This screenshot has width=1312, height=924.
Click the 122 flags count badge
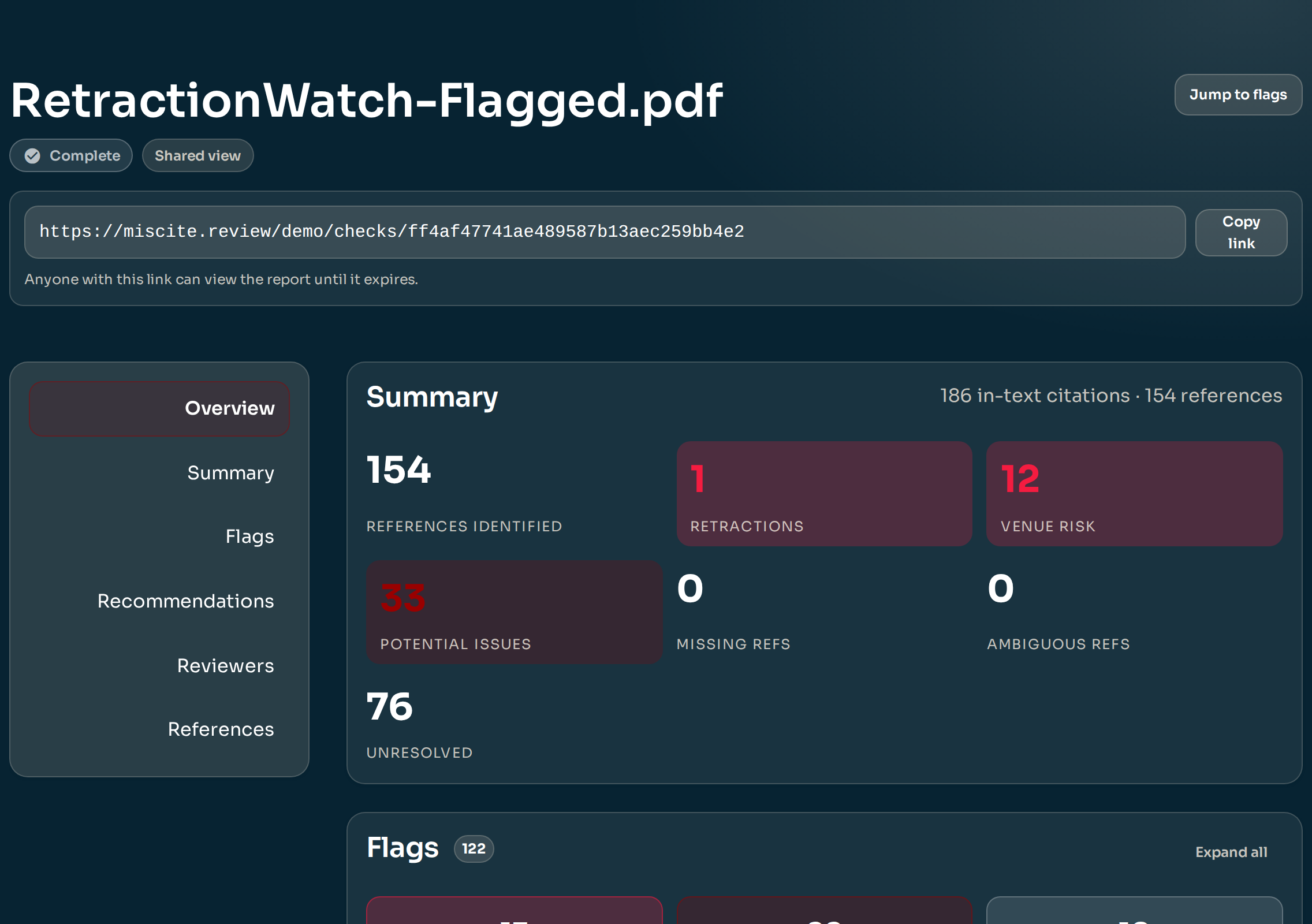[x=474, y=849]
